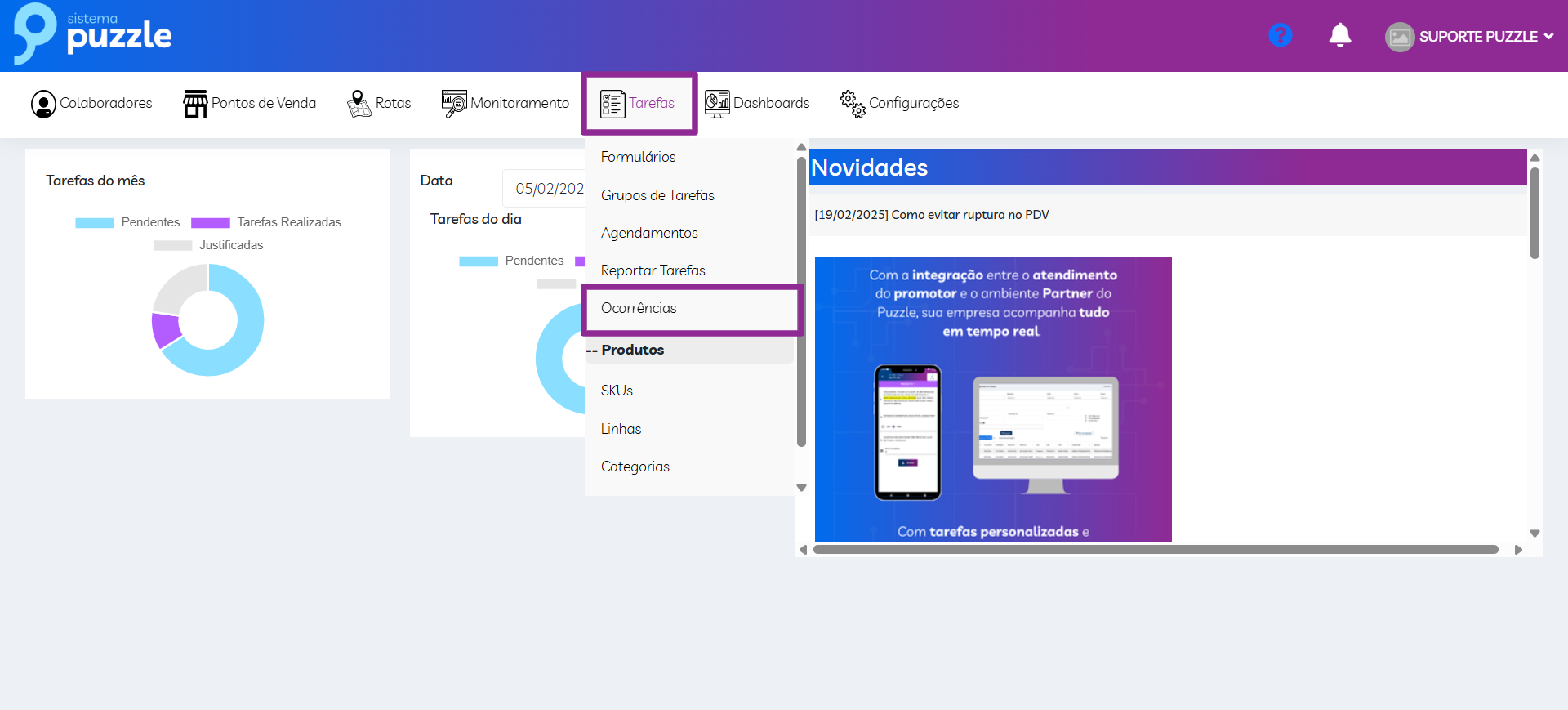Click the sistema puzzle logo
1568x710 pixels.
[x=93, y=34]
